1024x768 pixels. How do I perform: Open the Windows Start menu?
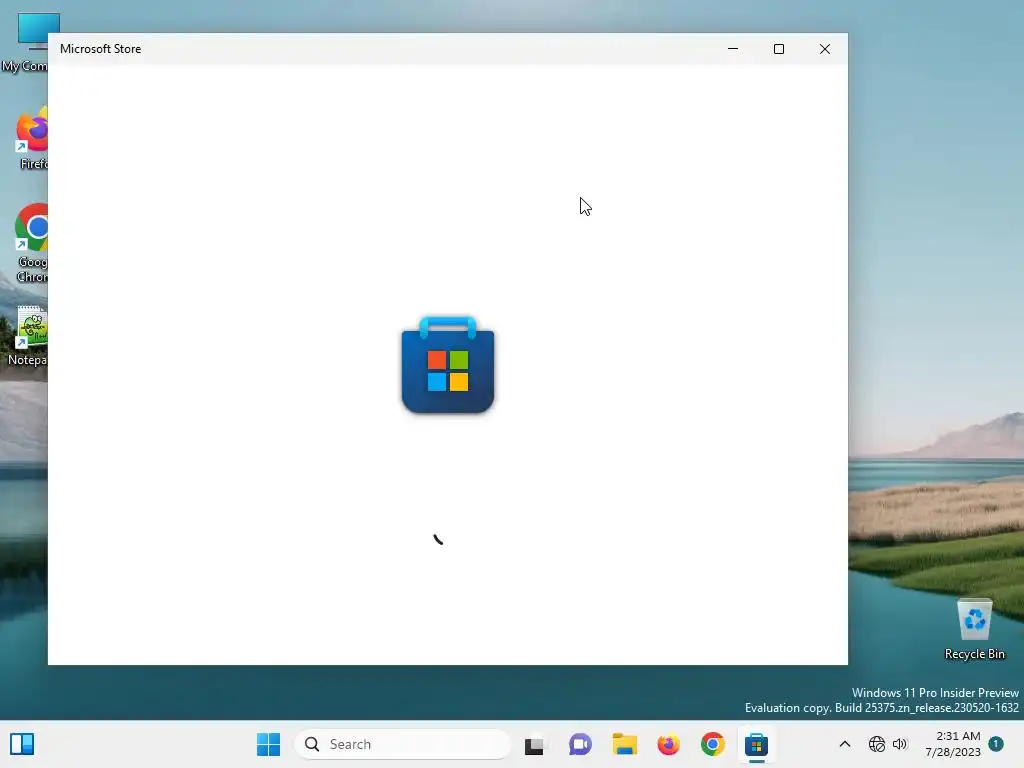(x=268, y=744)
